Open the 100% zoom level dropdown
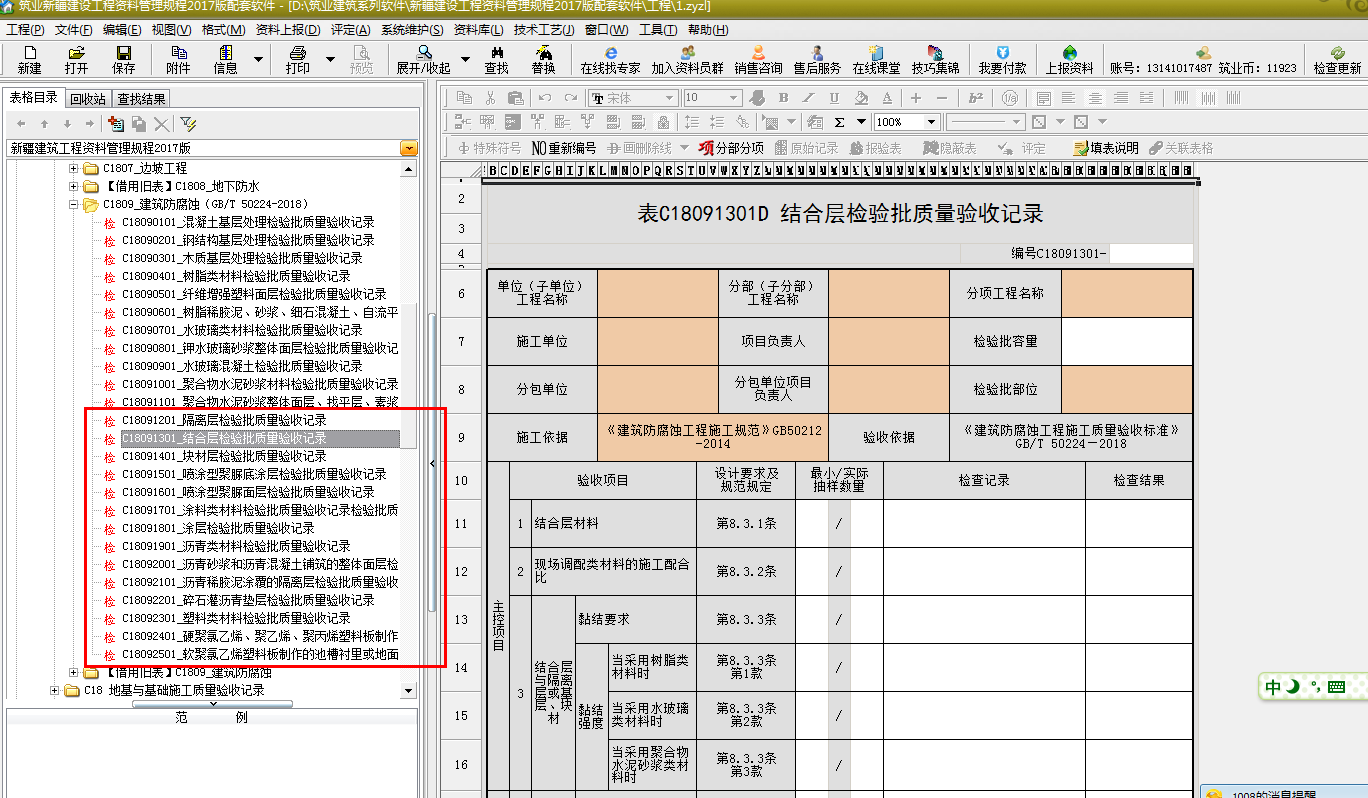 click(x=931, y=122)
